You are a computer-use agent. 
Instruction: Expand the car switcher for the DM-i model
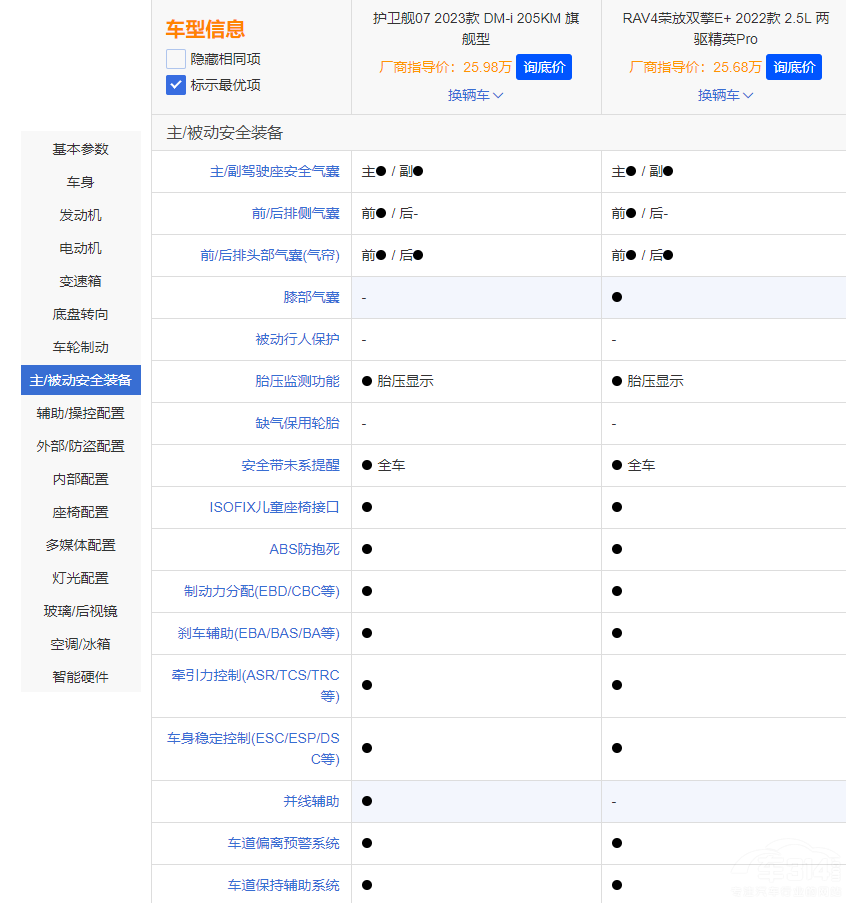475,95
